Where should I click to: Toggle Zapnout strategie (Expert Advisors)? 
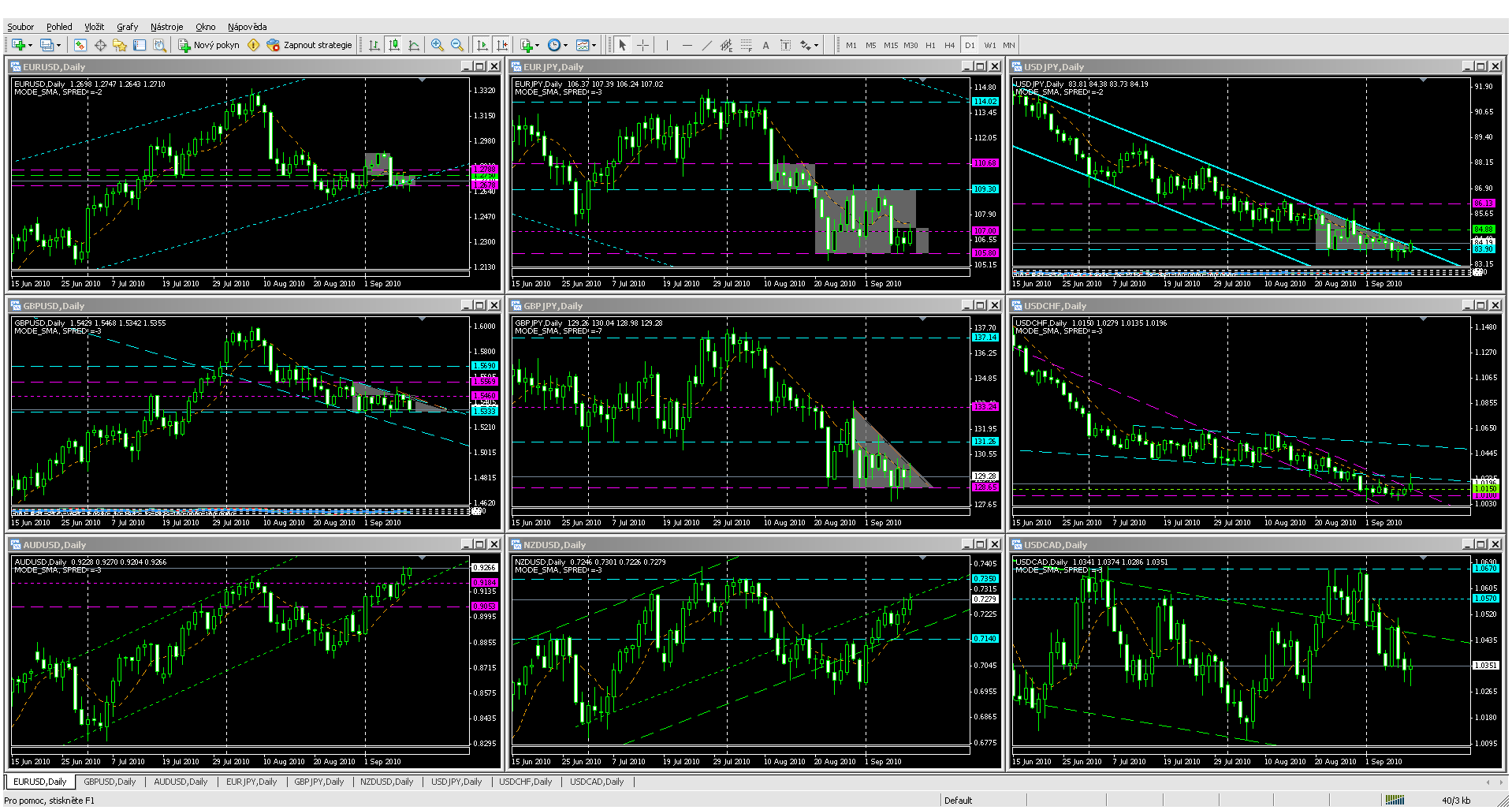[309, 45]
